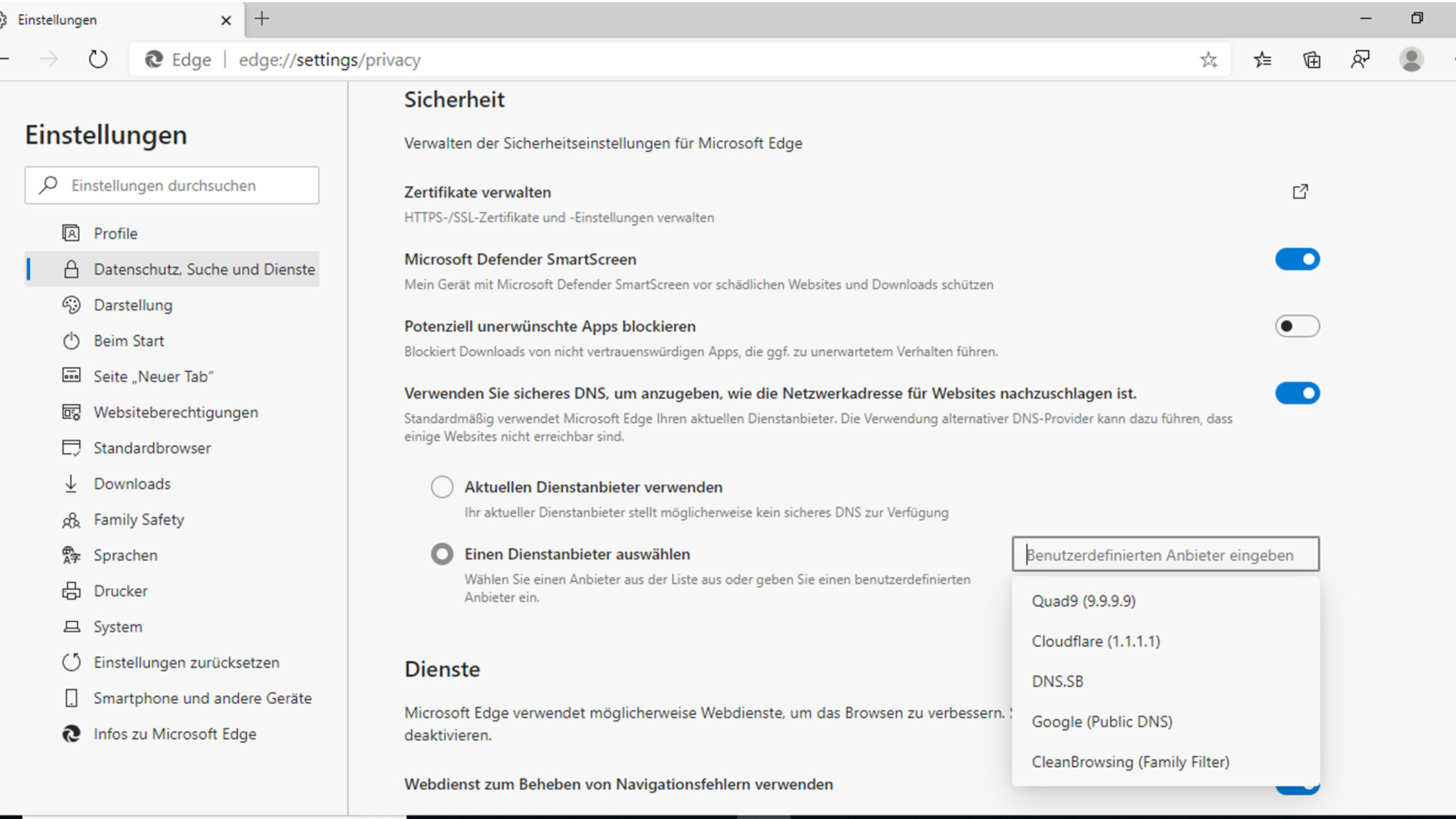Image resolution: width=1456 pixels, height=819 pixels.
Task: Toggle sicheres DNS on or off
Action: [x=1297, y=392]
